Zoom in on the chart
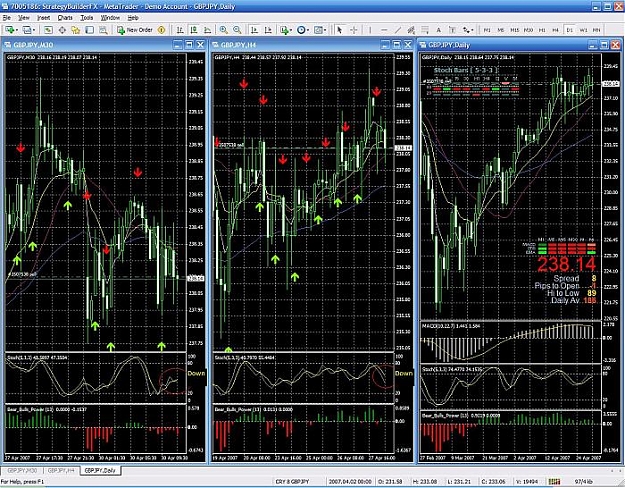Viewport: 625px width, 488px height. coord(224,30)
